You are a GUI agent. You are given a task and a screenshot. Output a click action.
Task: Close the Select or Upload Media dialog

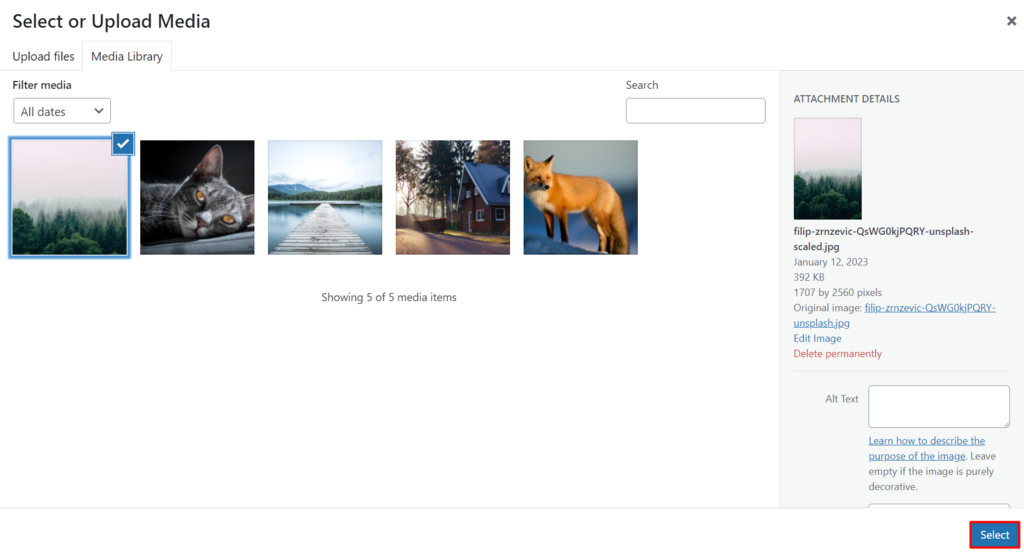coord(1011,21)
